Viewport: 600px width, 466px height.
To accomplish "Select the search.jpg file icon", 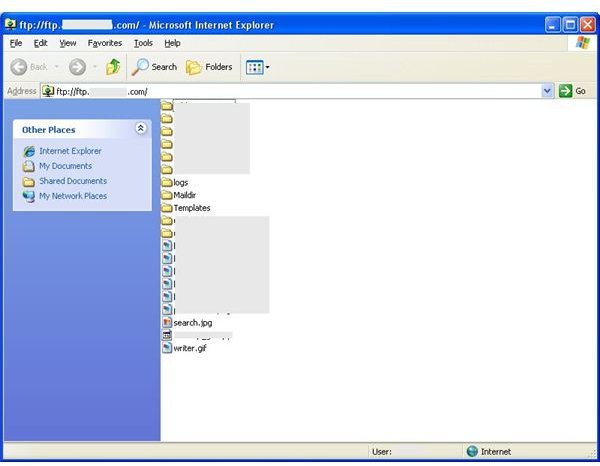I will pos(167,323).
